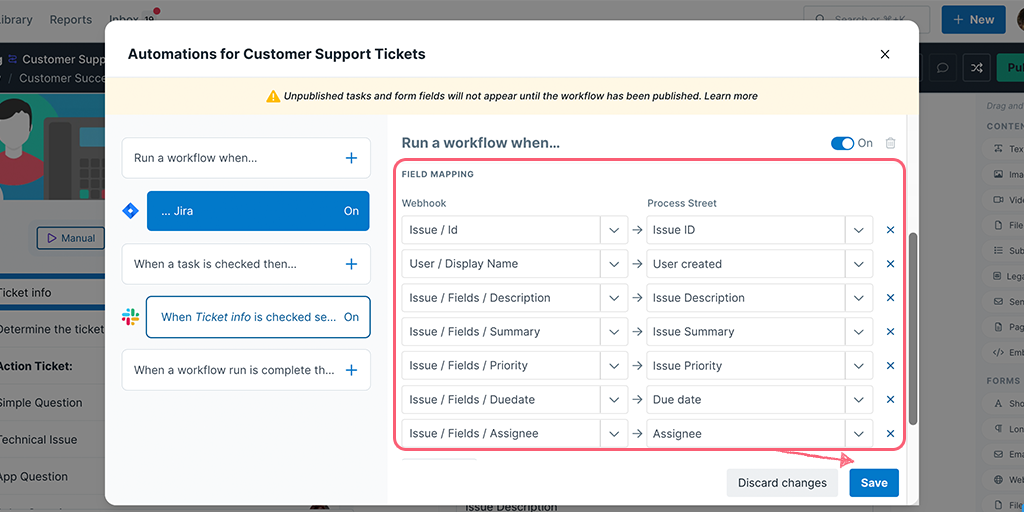Open the Process Street dropdown for Issue ID
The height and width of the screenshot is (512, 1024).
click(859, 230)
